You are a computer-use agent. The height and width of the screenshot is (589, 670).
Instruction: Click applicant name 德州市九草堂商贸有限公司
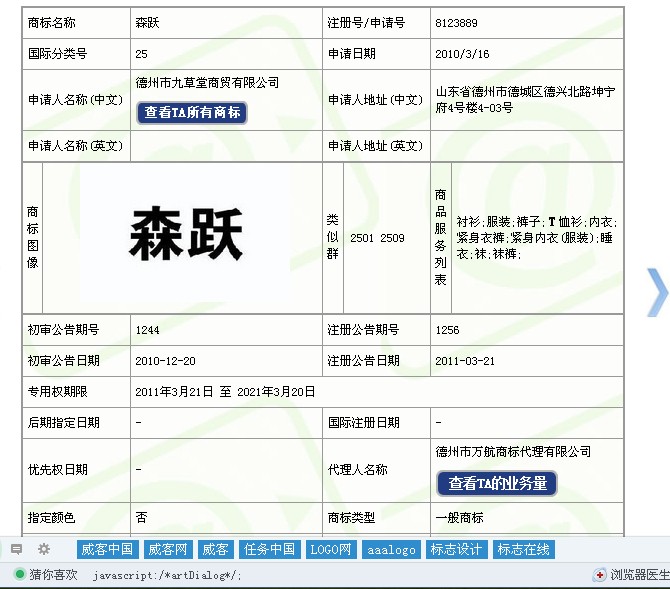(x=207, y=83)
